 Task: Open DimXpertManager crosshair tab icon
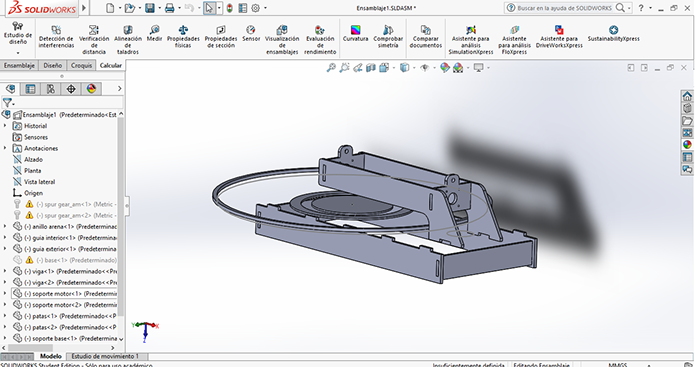pyautogui.click(x=71, y=89)
